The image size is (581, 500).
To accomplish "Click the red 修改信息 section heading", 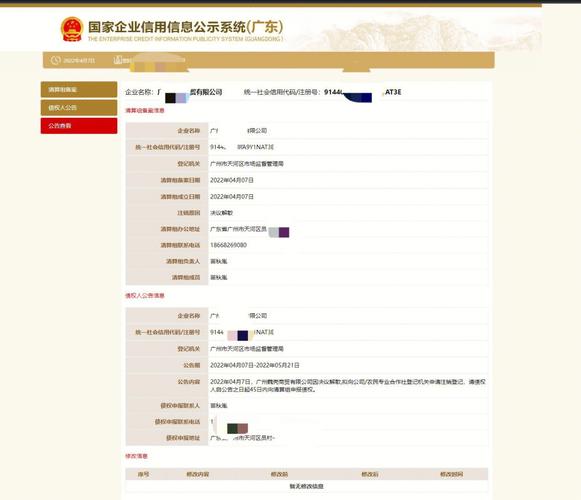I will (x=136, y=456).
